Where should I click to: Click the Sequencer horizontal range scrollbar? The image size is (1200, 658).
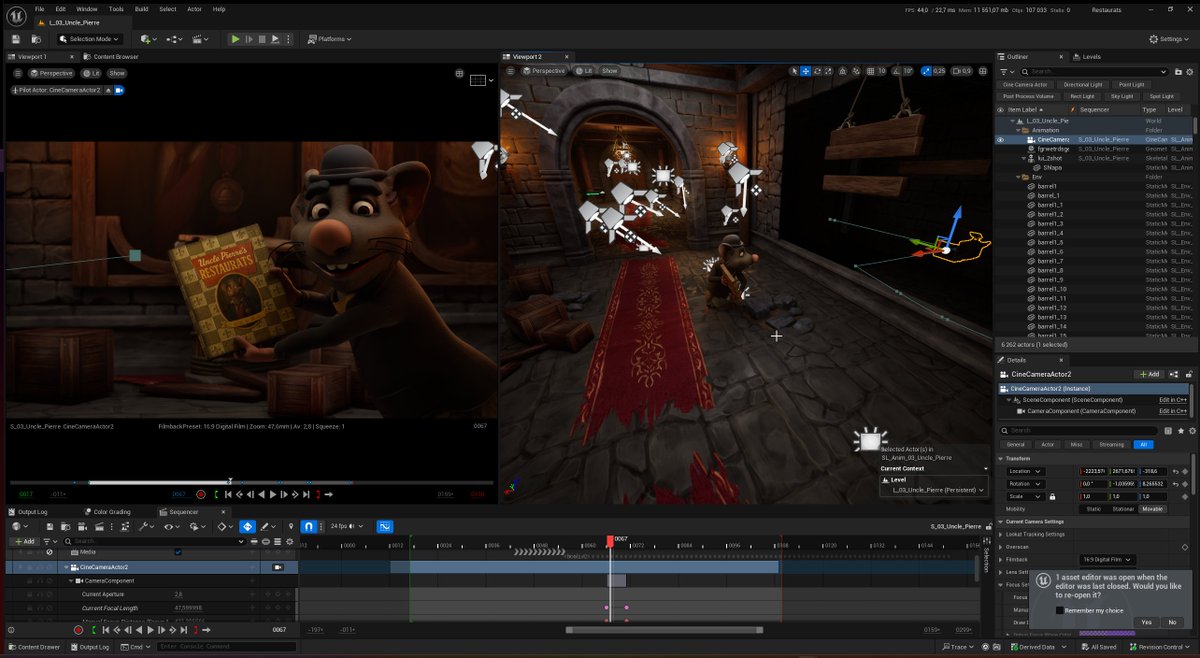[x=664, y=630]
